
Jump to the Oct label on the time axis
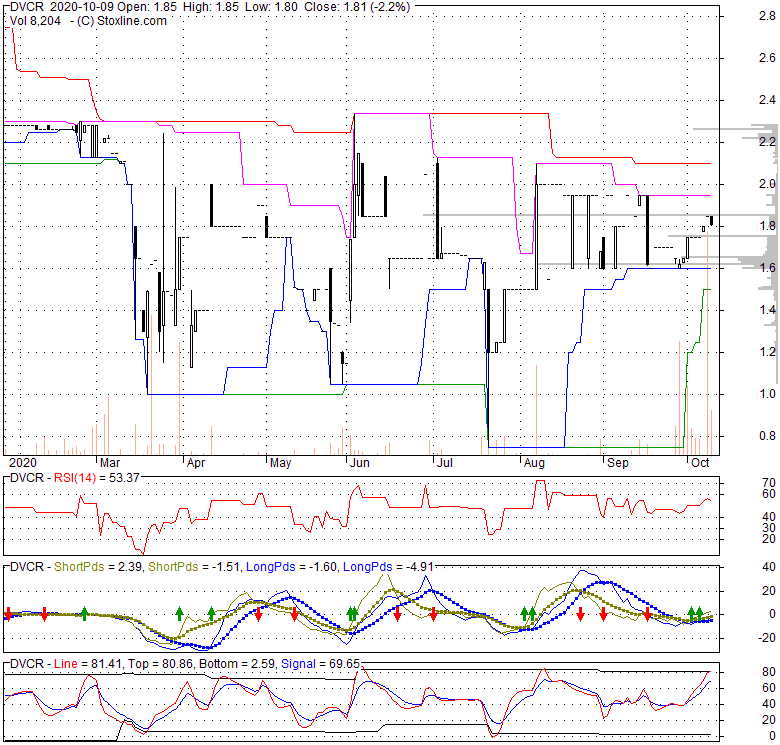(x=700, y=463)
